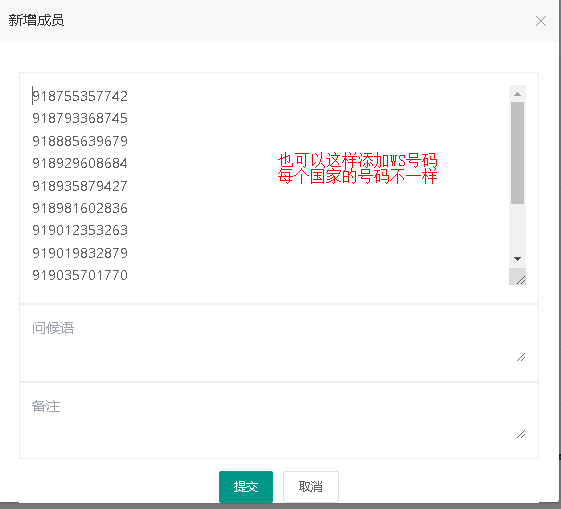Focus the 备注 remarks input field
Screen dimensions: 561x509
click(x=279, y=420)
